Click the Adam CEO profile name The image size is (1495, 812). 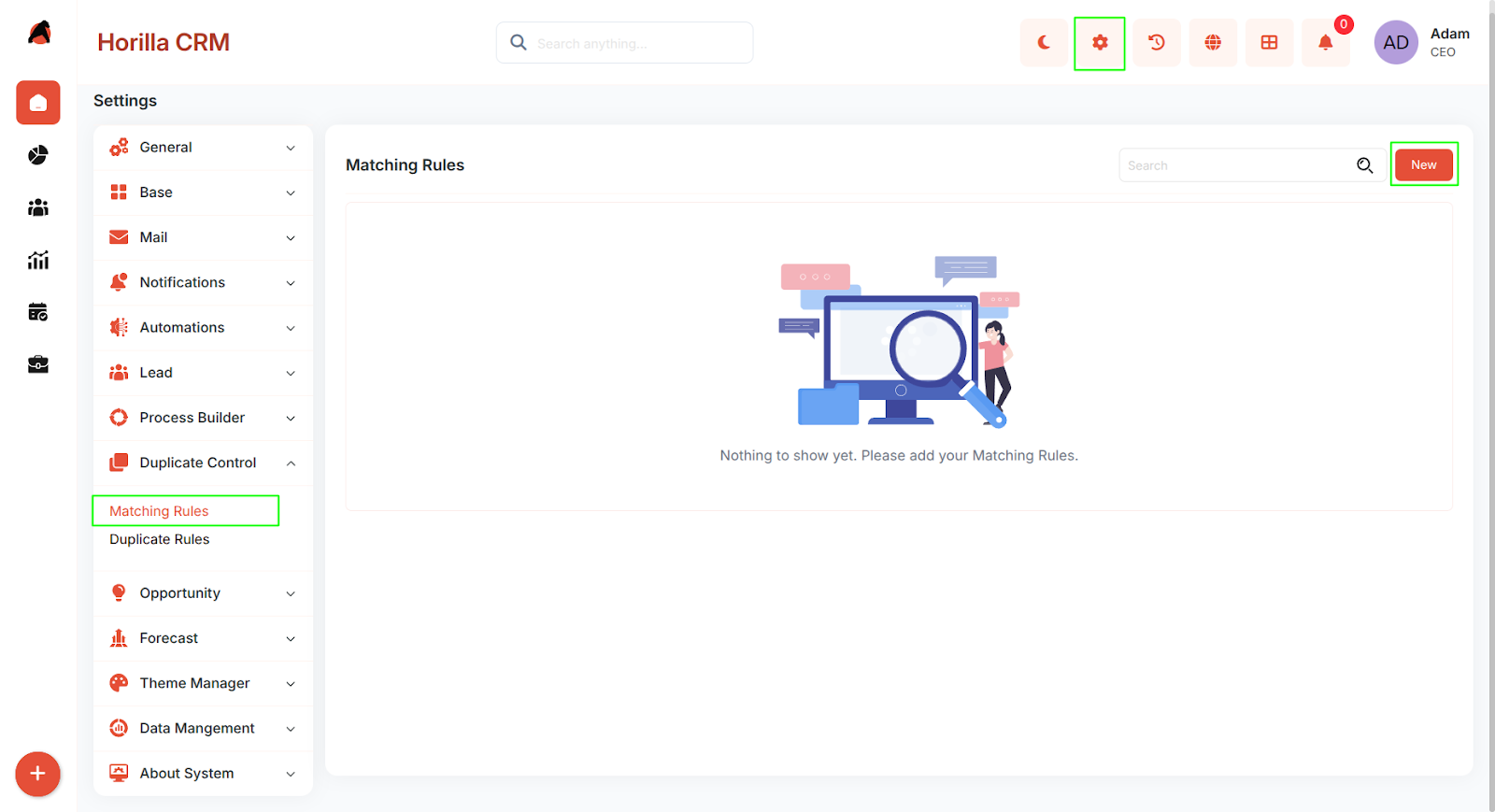pos(1449,42)
